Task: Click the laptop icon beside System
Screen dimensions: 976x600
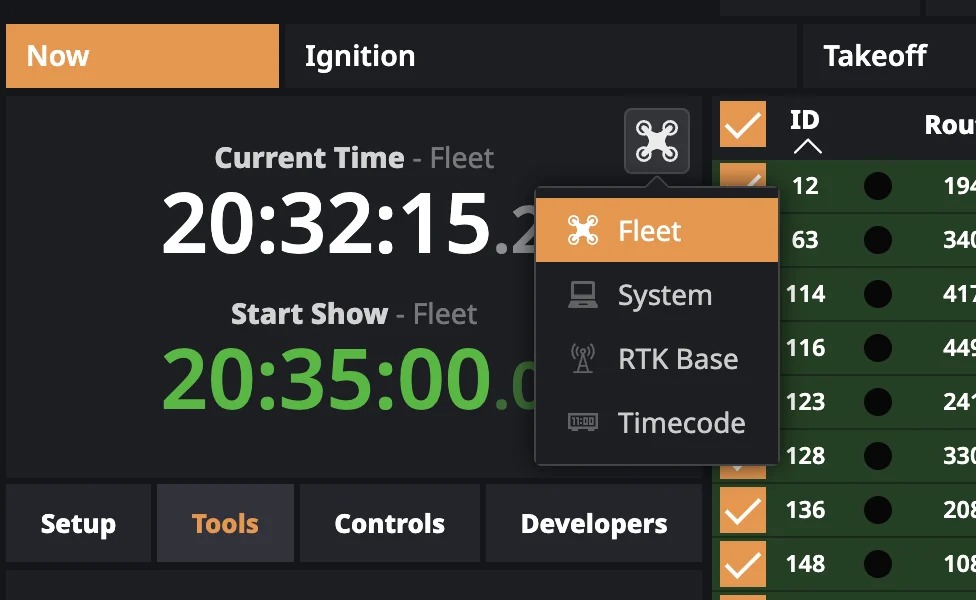Action: click(583, 295)
